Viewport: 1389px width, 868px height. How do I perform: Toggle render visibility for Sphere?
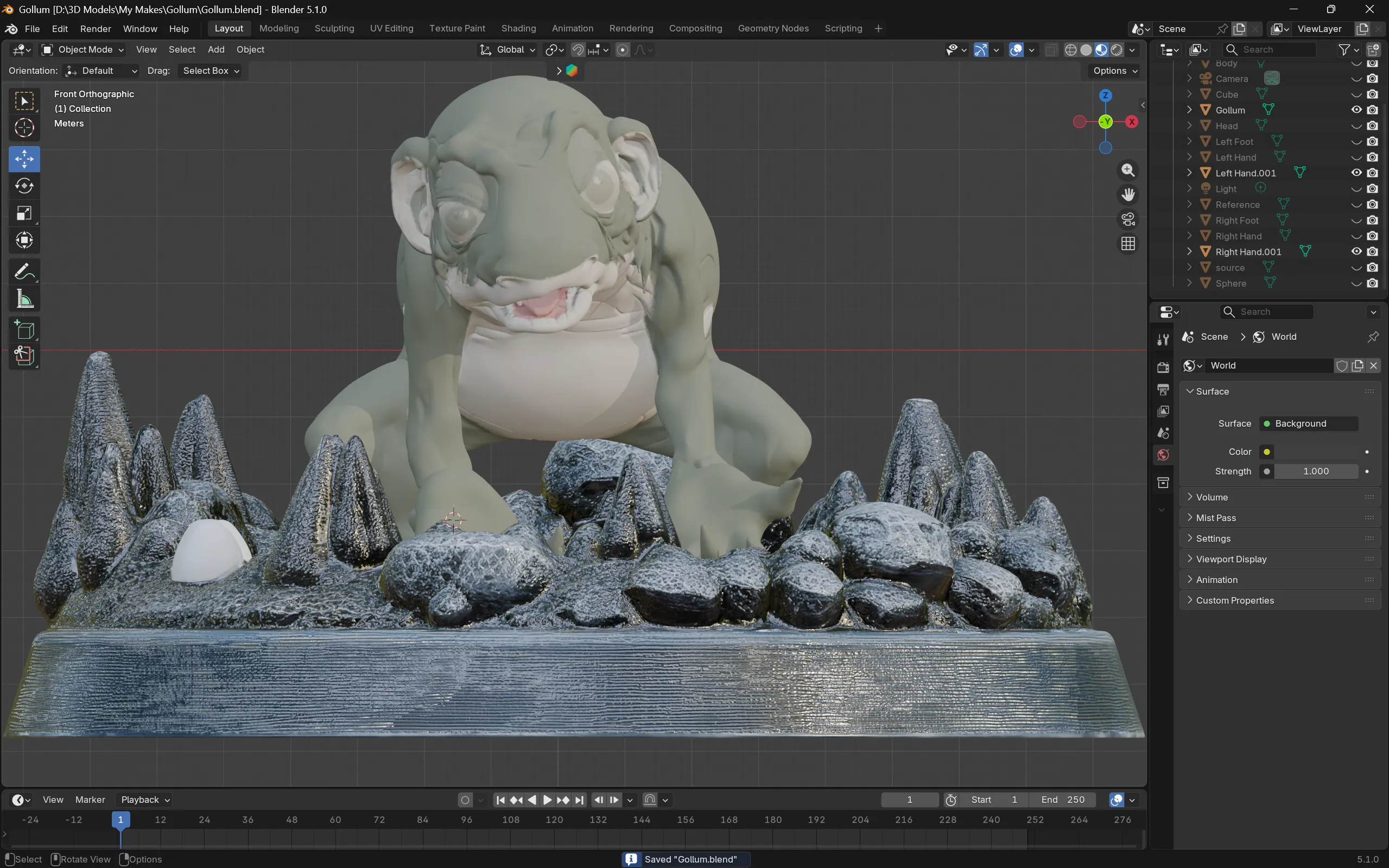(1372, 283)
